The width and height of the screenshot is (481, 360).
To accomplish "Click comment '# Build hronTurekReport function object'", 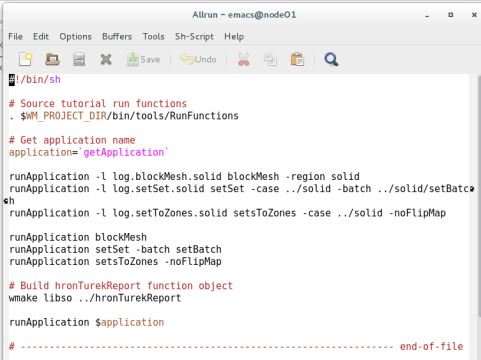I will coord(121,286).
